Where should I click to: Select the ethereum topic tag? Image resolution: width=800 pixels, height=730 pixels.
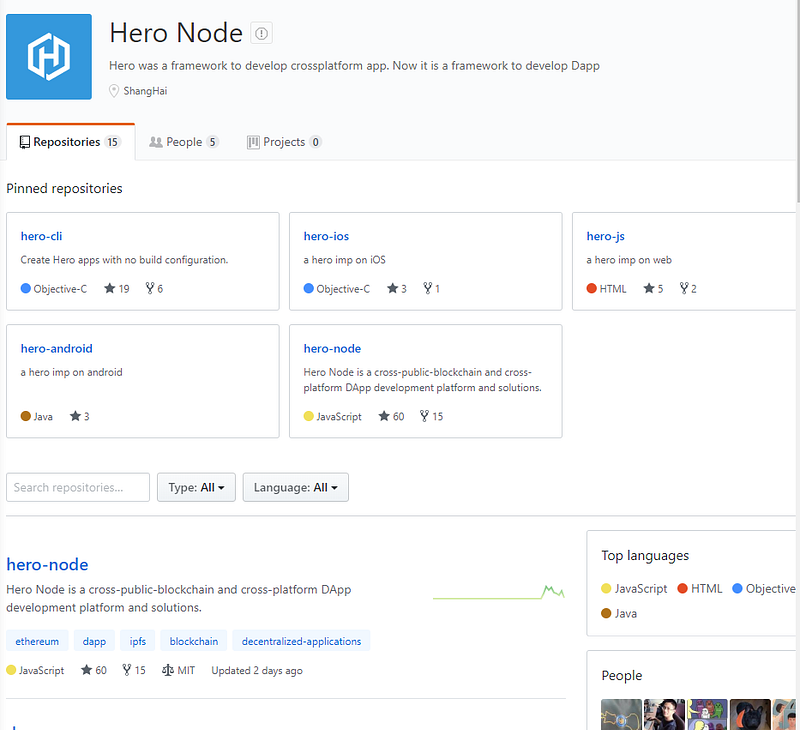point(37,641)
